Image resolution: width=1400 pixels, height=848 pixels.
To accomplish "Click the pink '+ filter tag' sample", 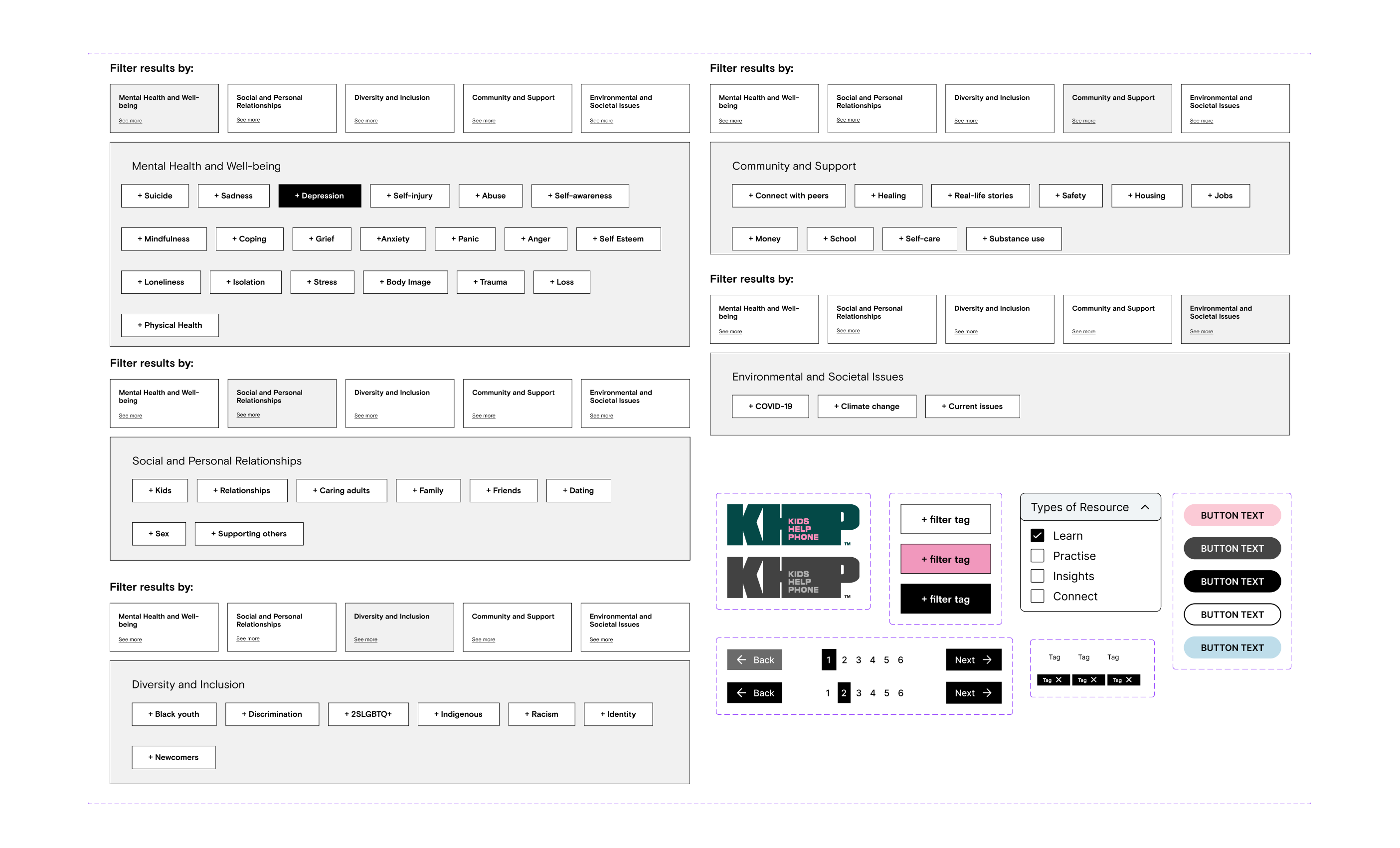I will (x=945, y=559).
